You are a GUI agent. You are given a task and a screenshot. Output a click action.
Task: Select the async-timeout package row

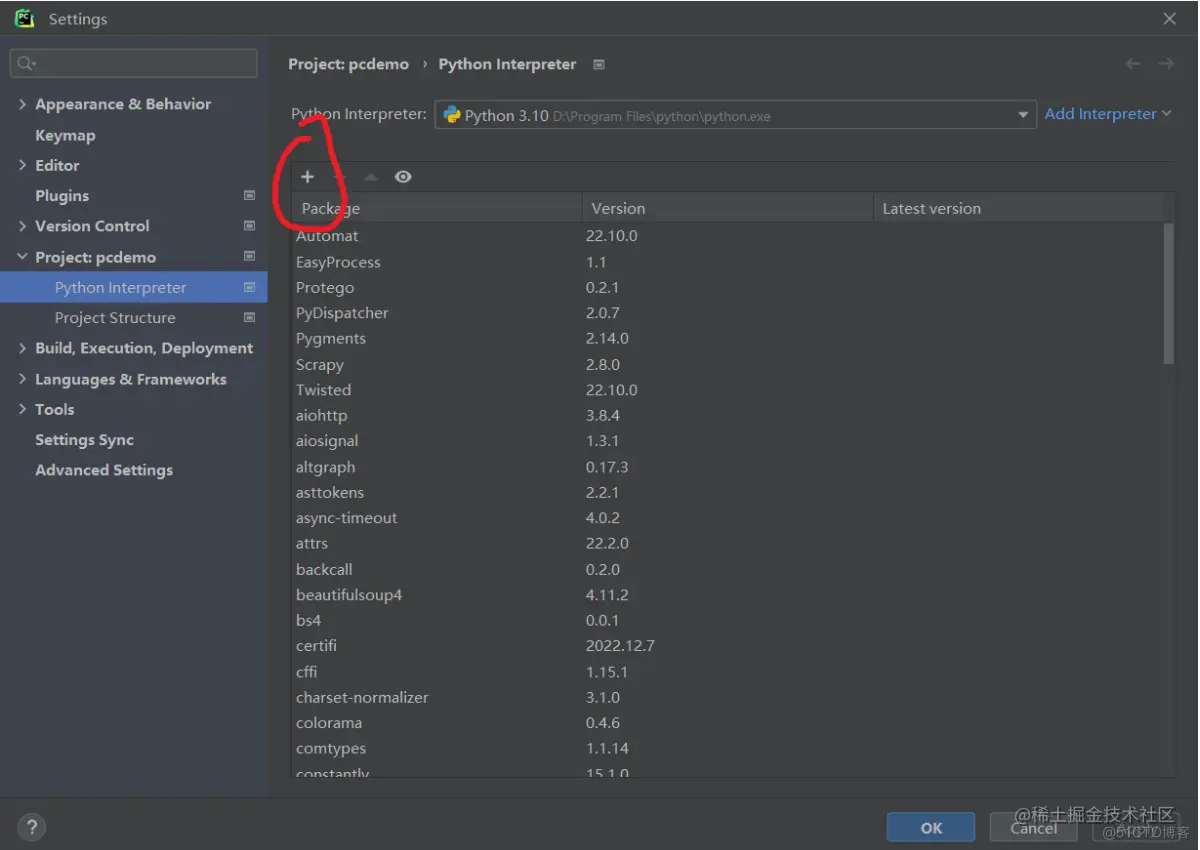(727, 518)
